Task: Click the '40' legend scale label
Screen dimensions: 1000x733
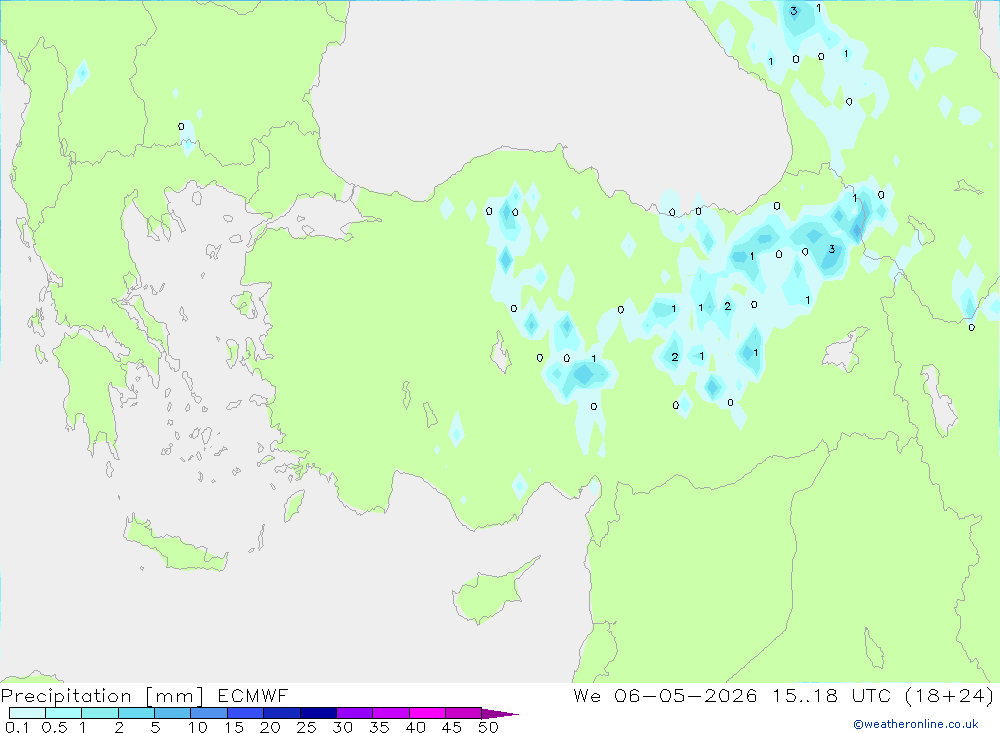Action: 416,727
